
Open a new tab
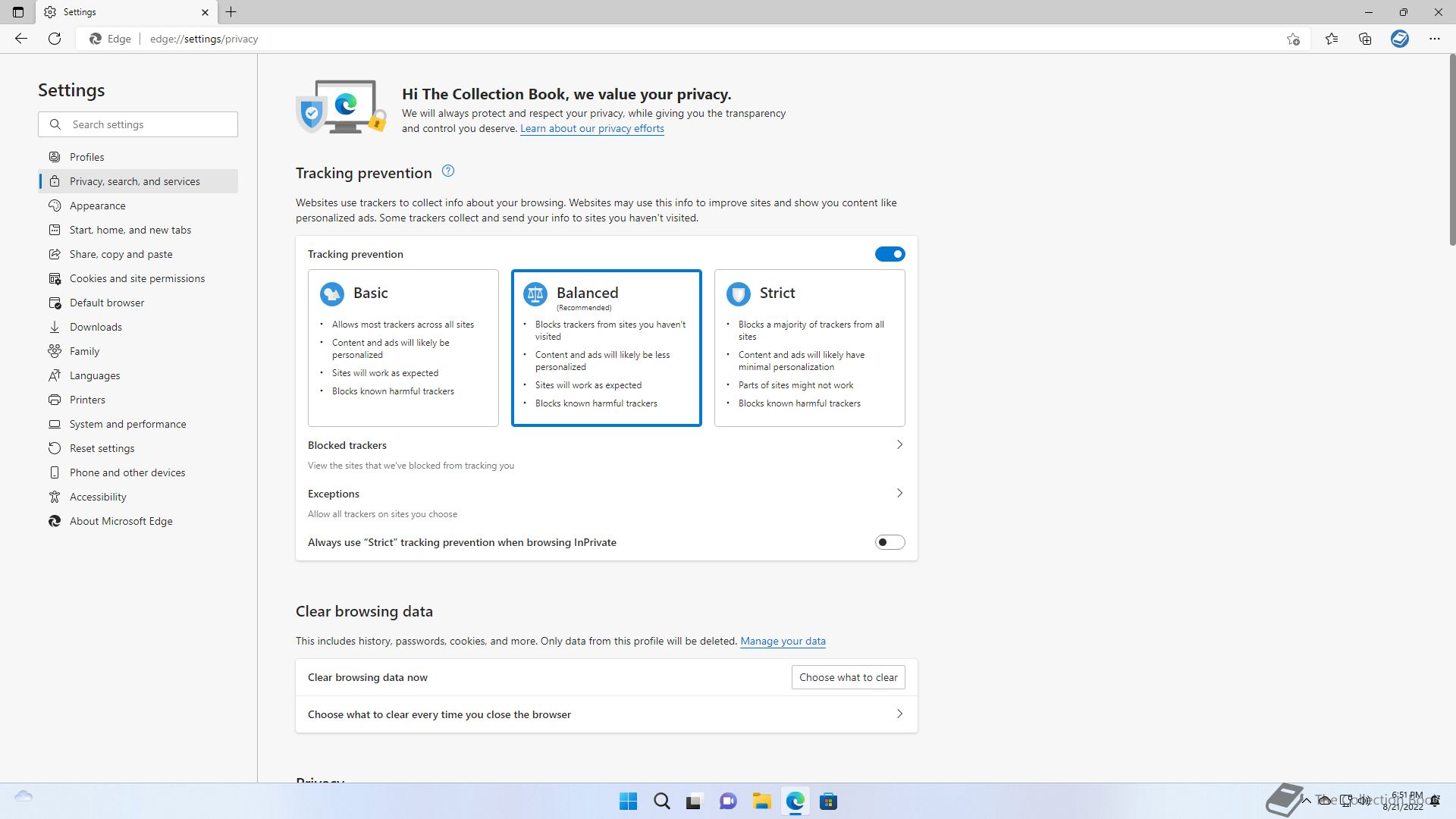231,12
